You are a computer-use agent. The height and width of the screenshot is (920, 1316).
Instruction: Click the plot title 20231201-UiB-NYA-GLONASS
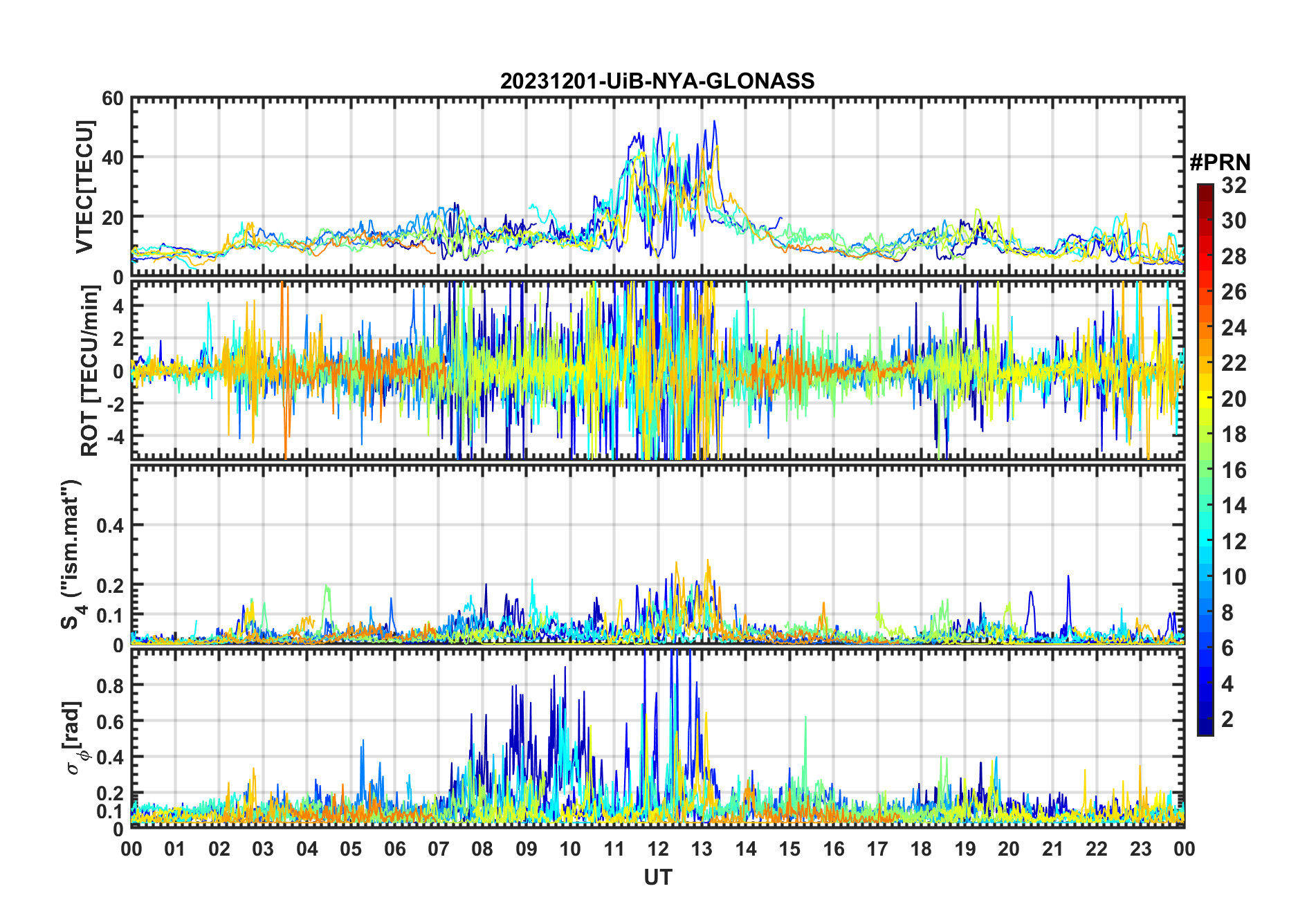(x=657, y=81)
